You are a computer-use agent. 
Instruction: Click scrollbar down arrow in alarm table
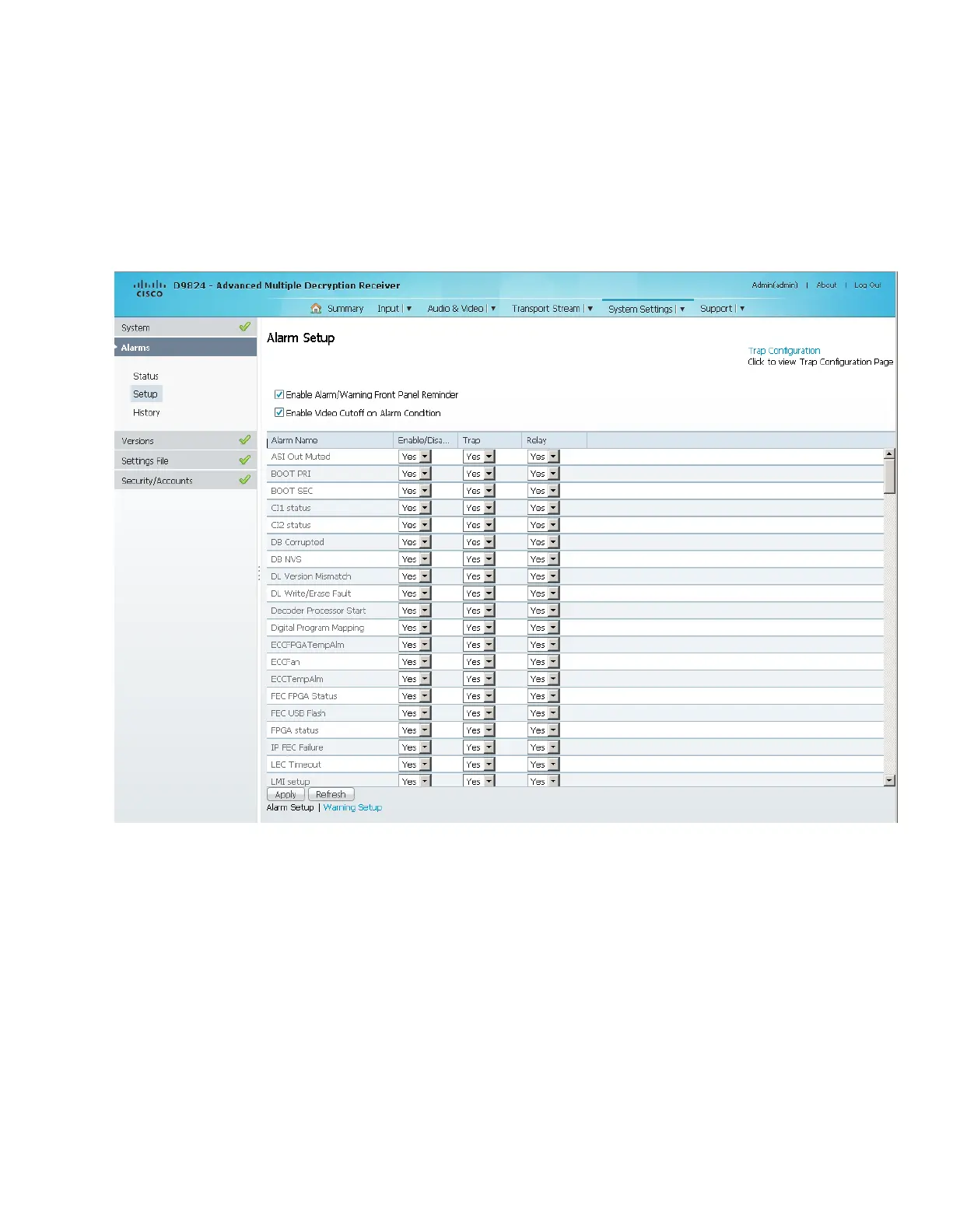(x=889, y=780)
